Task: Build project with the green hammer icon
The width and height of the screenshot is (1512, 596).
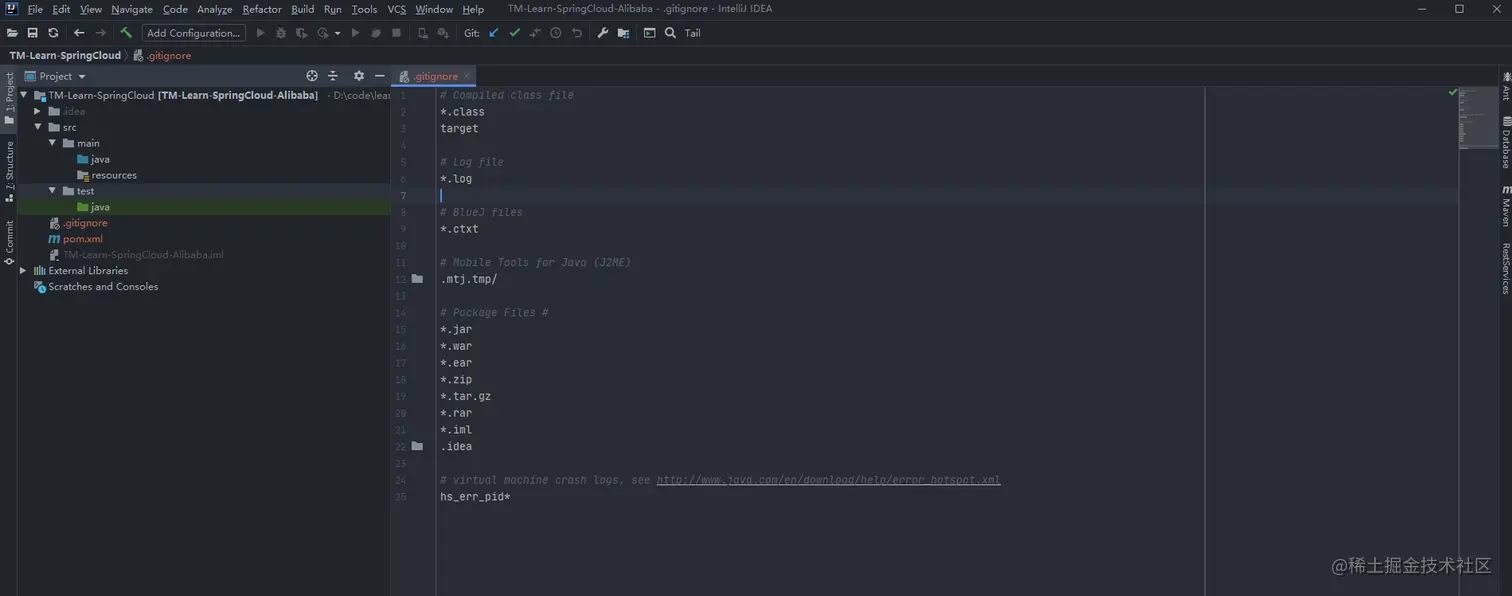Action: point(126,33)
